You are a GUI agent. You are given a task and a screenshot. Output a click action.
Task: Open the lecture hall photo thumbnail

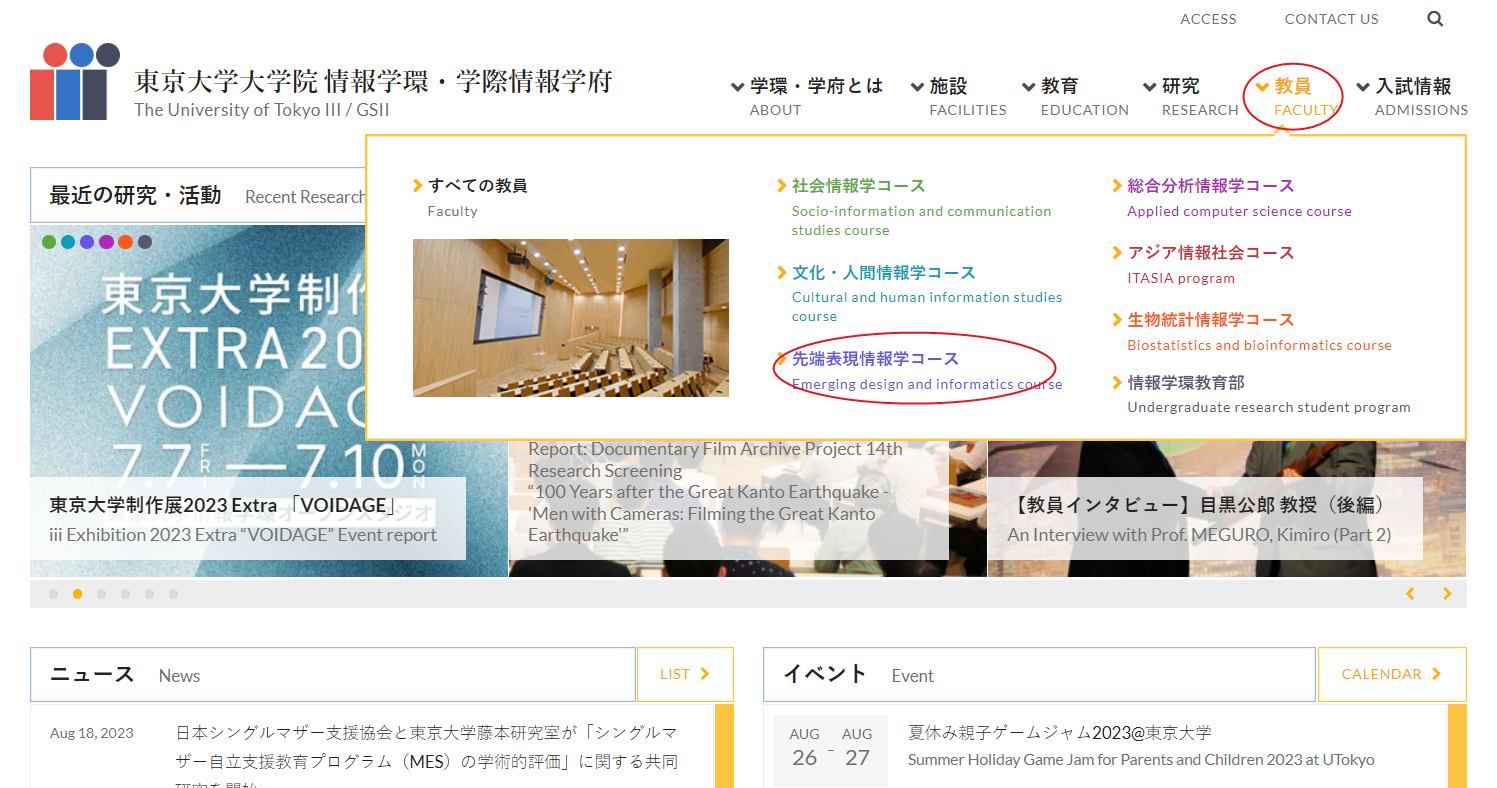click(571, 318)
